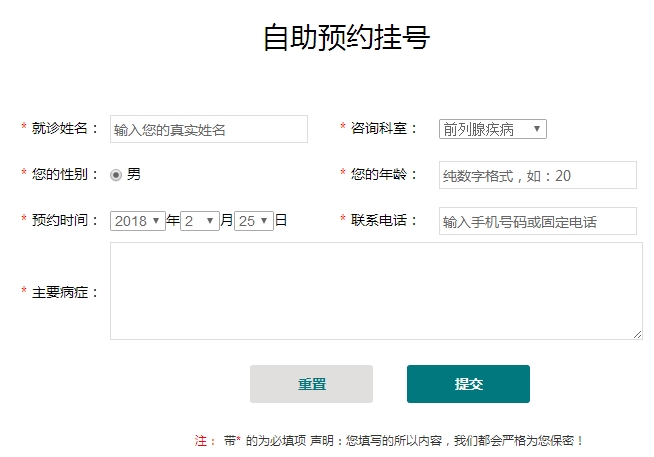Open the day dropdown showing 25
Viewport: 654px width, 457px height.
[254, 221]
